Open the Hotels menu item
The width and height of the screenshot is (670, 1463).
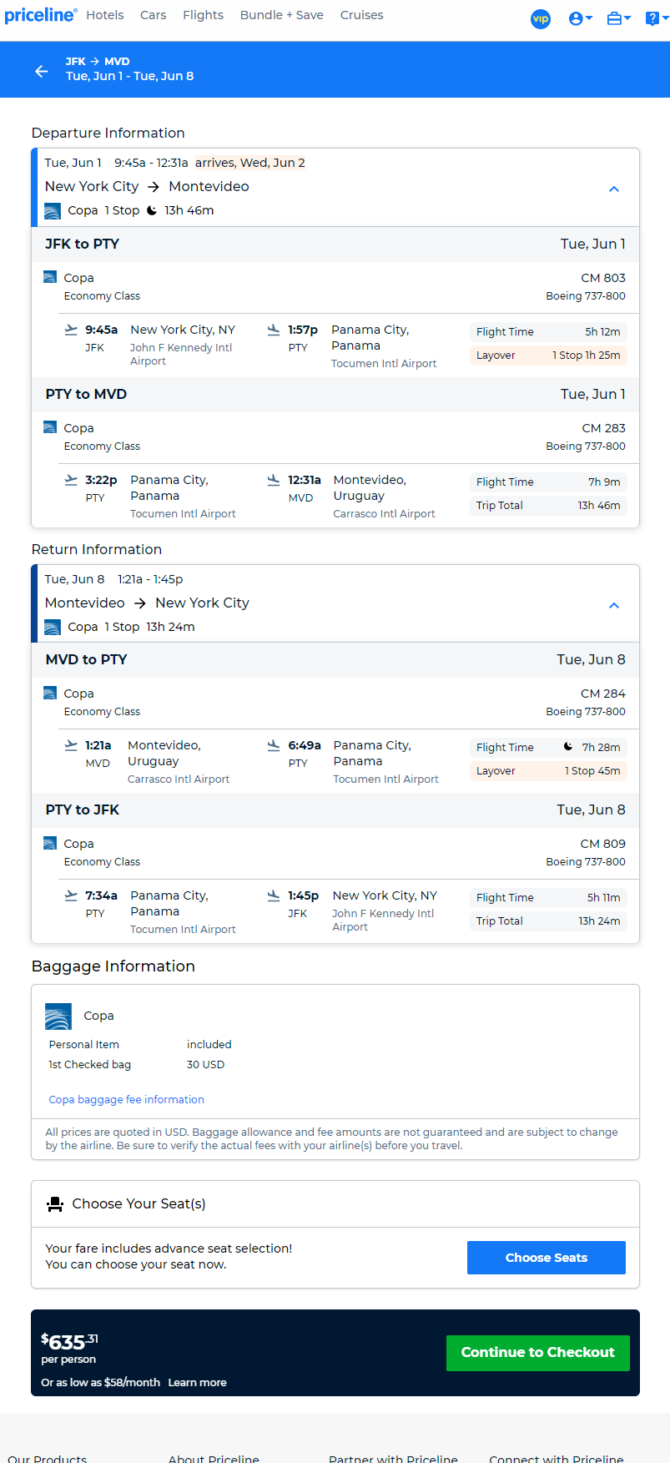pyautogui.click(x=105, y=15)
